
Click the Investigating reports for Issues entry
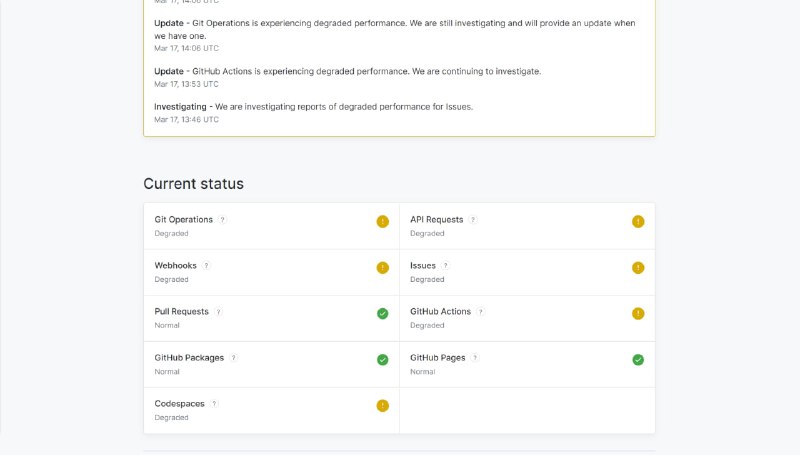pyautogui.click(x=314, y=107)
